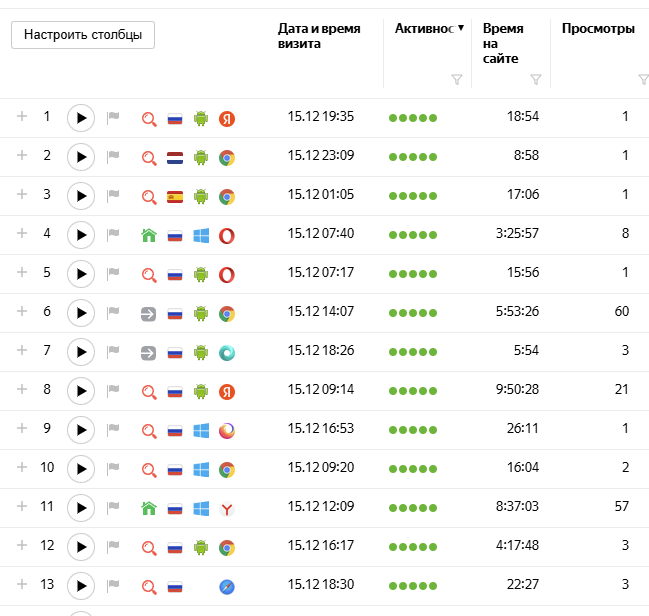Sort by the Активность column header
Viewport: 649px width, 616px height.
[425, 29]
